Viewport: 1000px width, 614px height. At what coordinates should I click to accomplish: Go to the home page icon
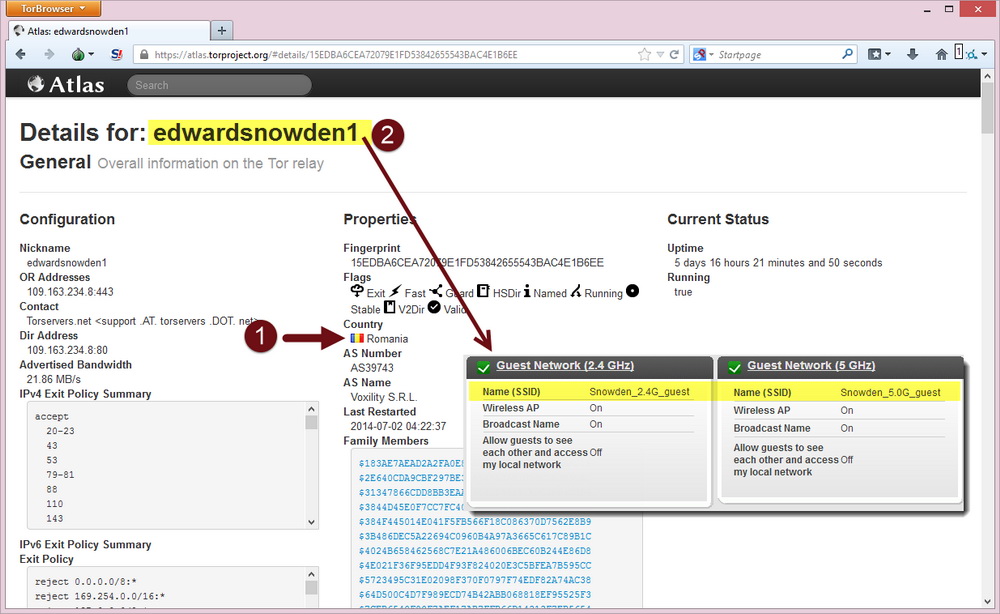coord(941,54)
